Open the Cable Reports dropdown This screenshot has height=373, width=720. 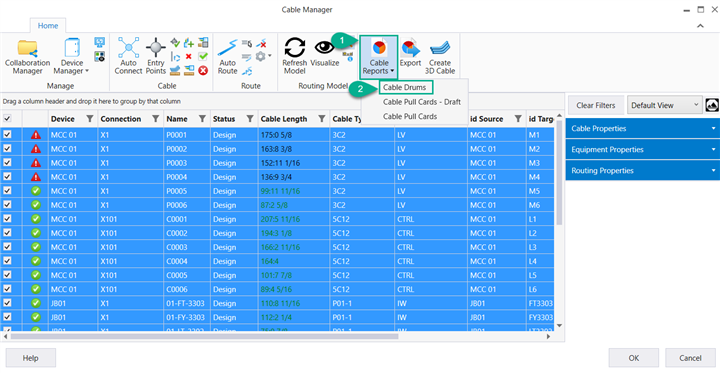pos(379,57)
